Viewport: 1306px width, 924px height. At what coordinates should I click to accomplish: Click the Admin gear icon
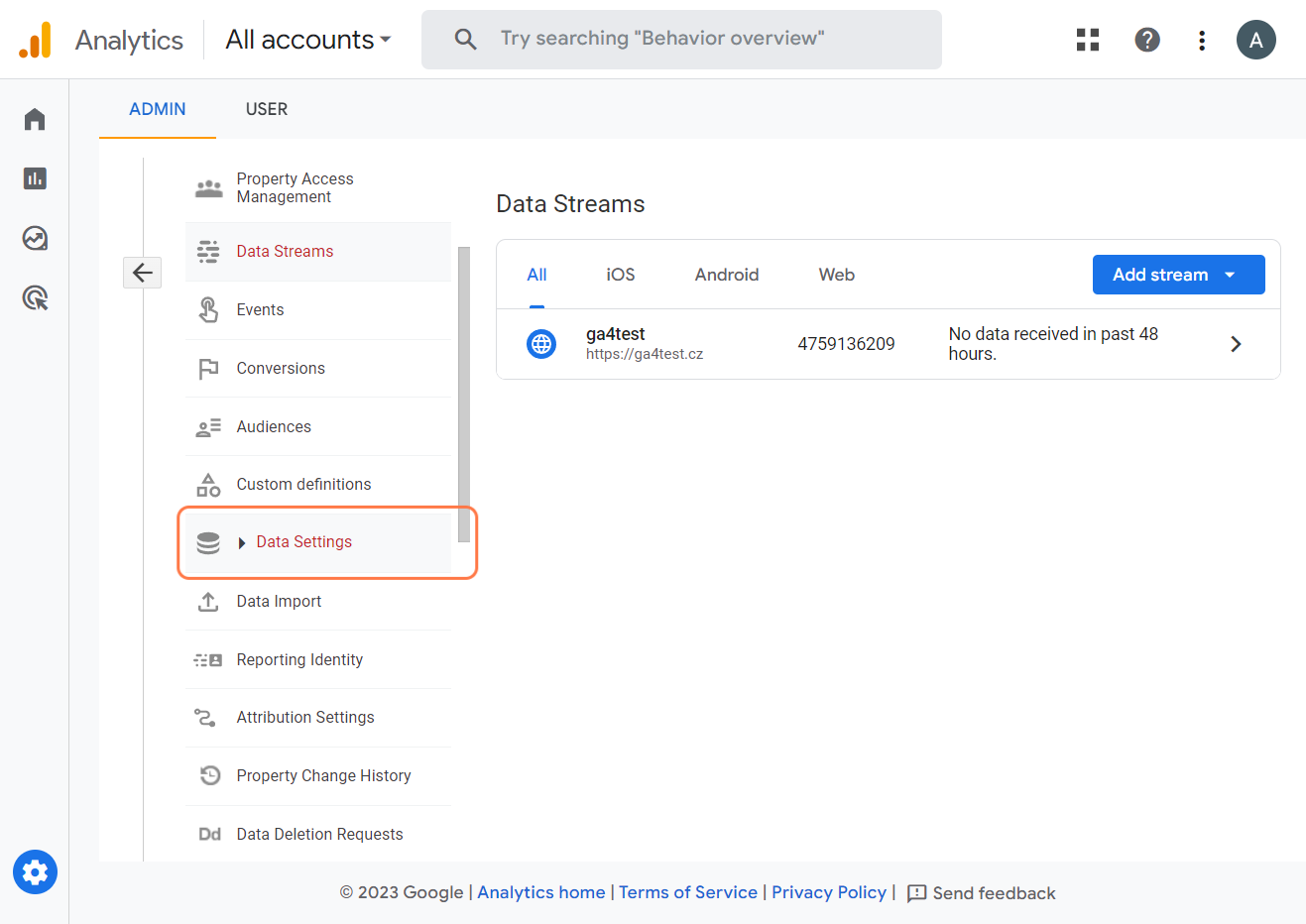(x=35, y=872)
